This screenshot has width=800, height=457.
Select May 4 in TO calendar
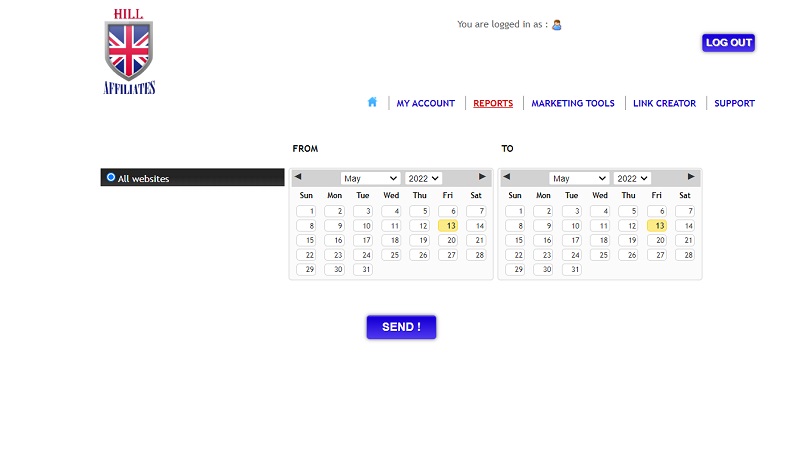[x=600, y=211]
